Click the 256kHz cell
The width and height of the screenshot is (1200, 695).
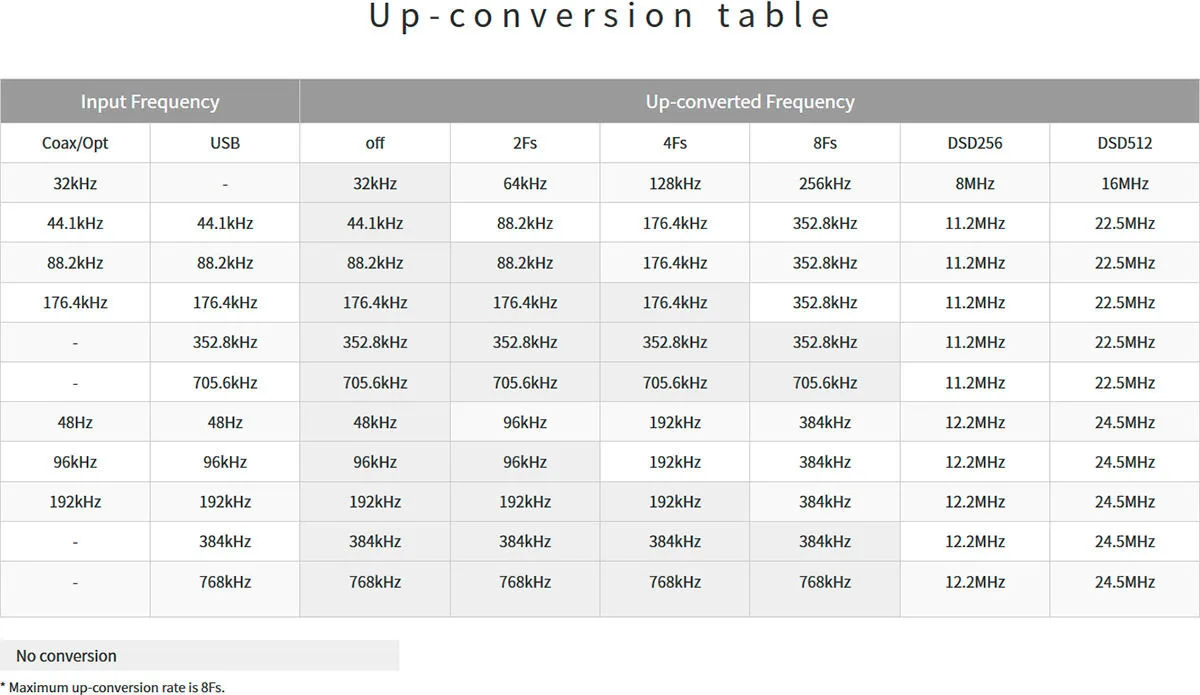pyautogui.click(x=825, y=183)
